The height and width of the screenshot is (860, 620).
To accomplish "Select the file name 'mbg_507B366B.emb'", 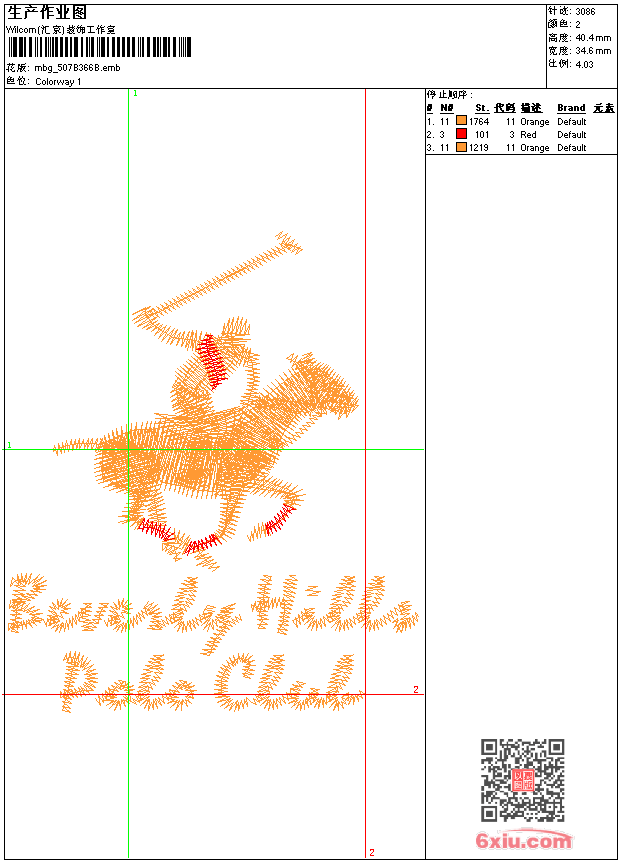I will [x=77, y=68].
